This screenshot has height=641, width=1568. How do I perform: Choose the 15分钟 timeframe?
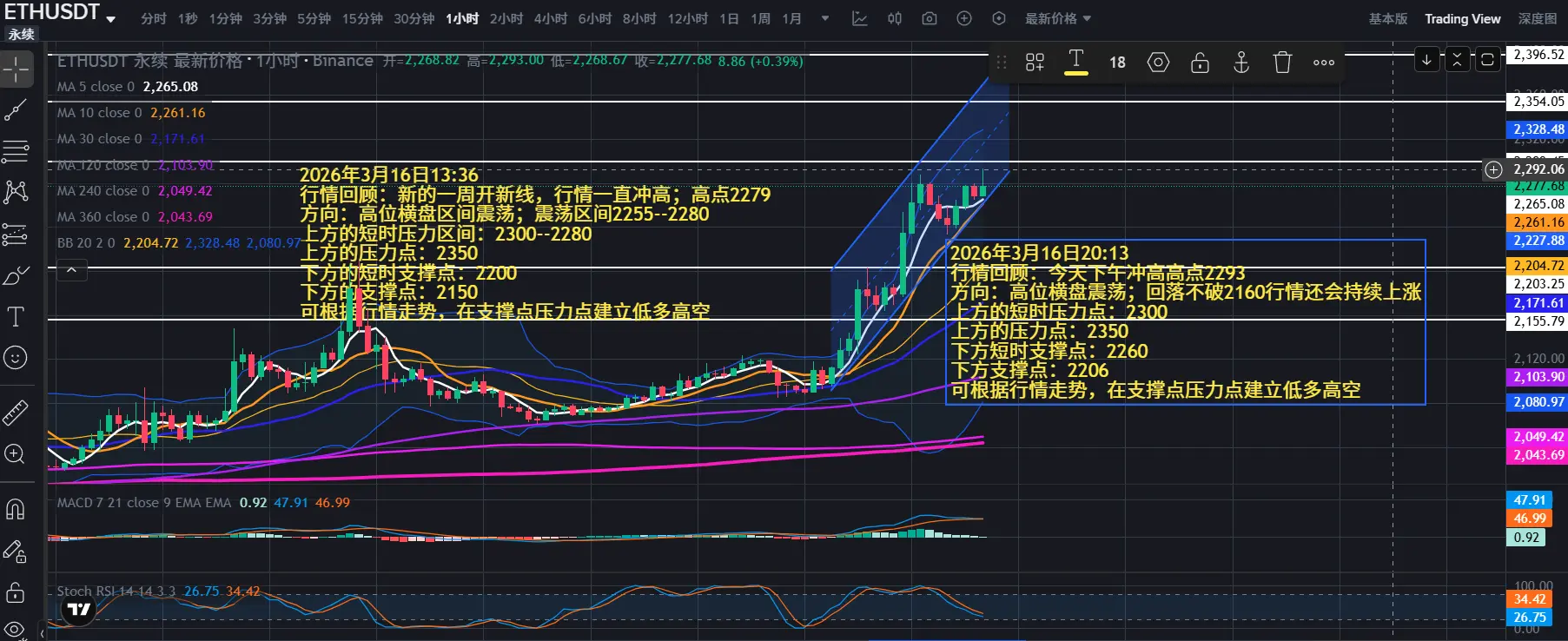362,18
